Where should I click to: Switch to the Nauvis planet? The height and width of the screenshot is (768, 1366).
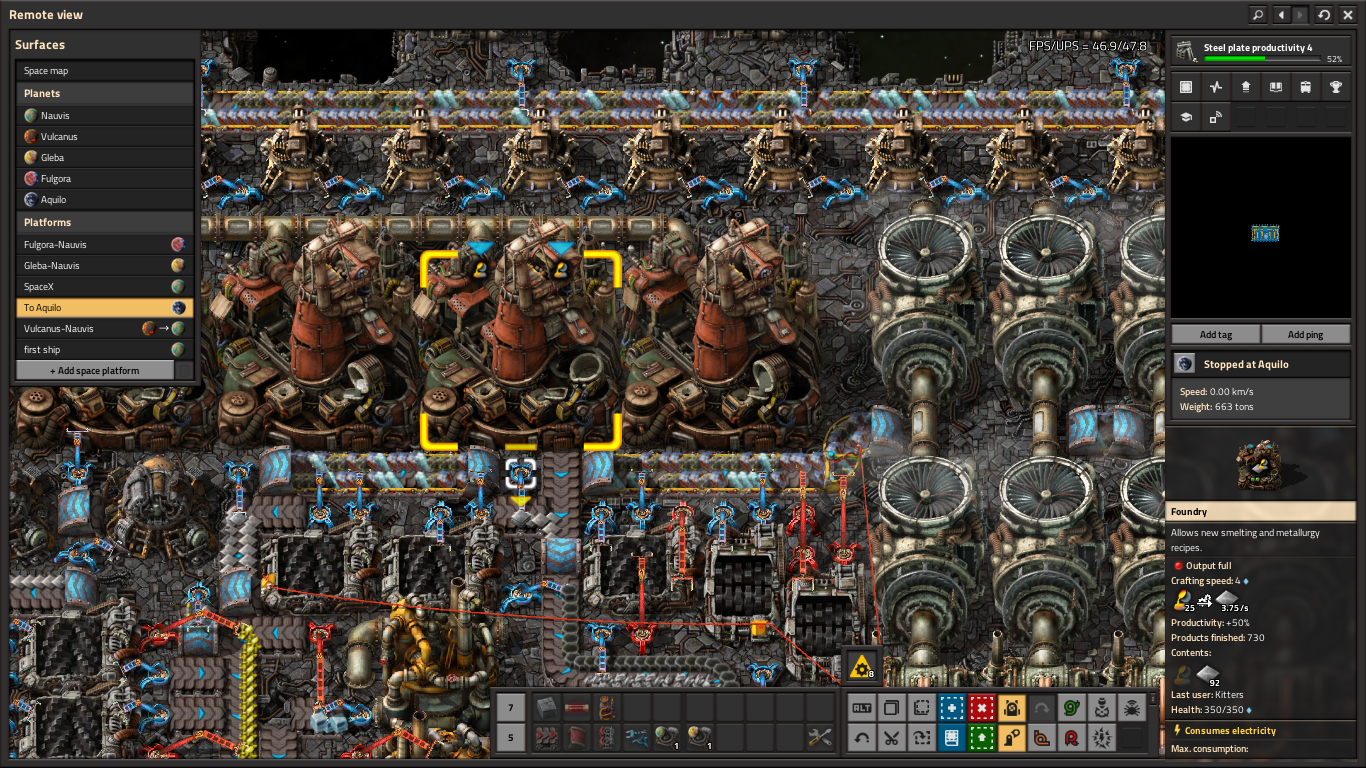(105, 115)
